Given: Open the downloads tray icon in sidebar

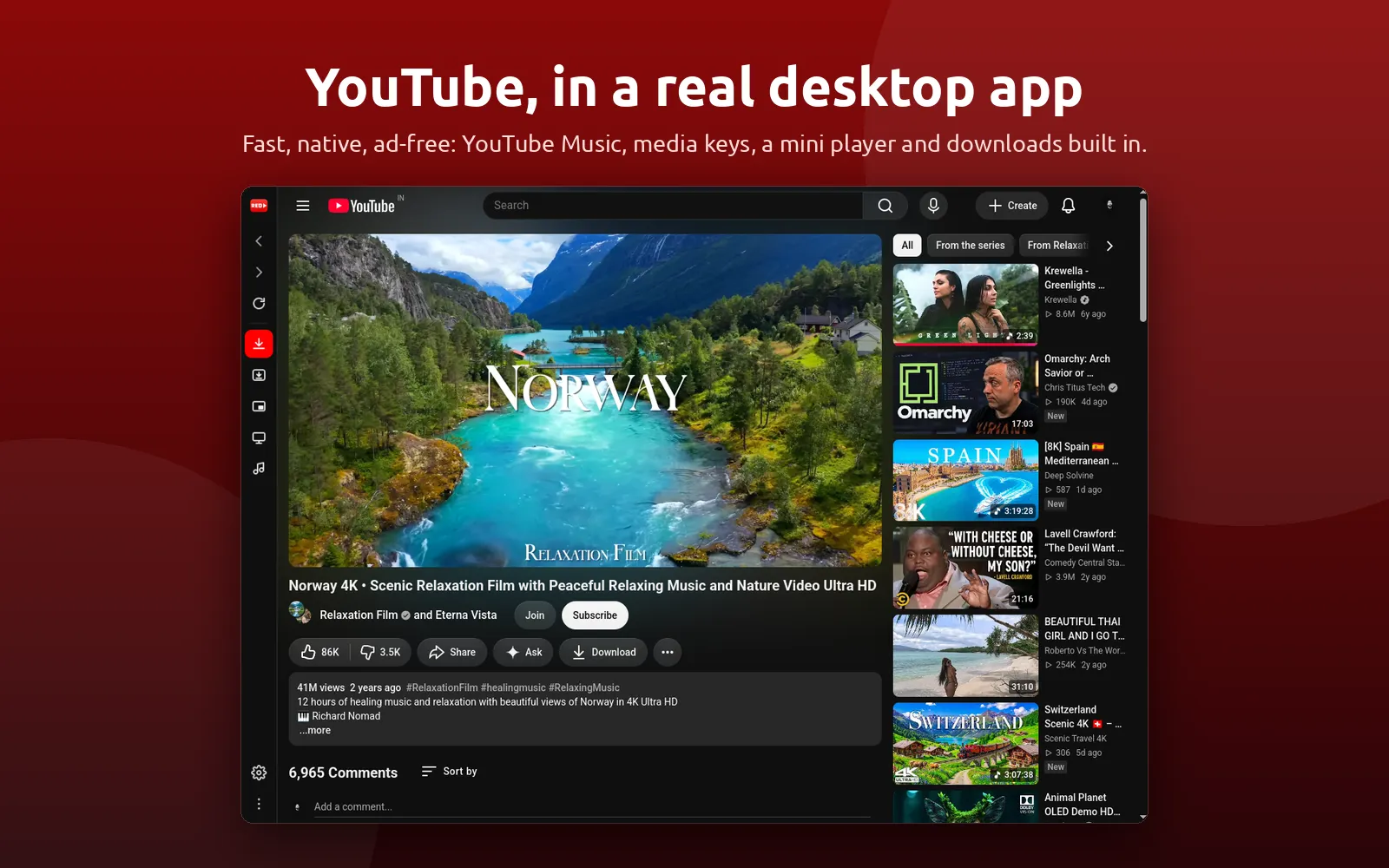Looking at the screenshot, I should (x=259, y=375).
